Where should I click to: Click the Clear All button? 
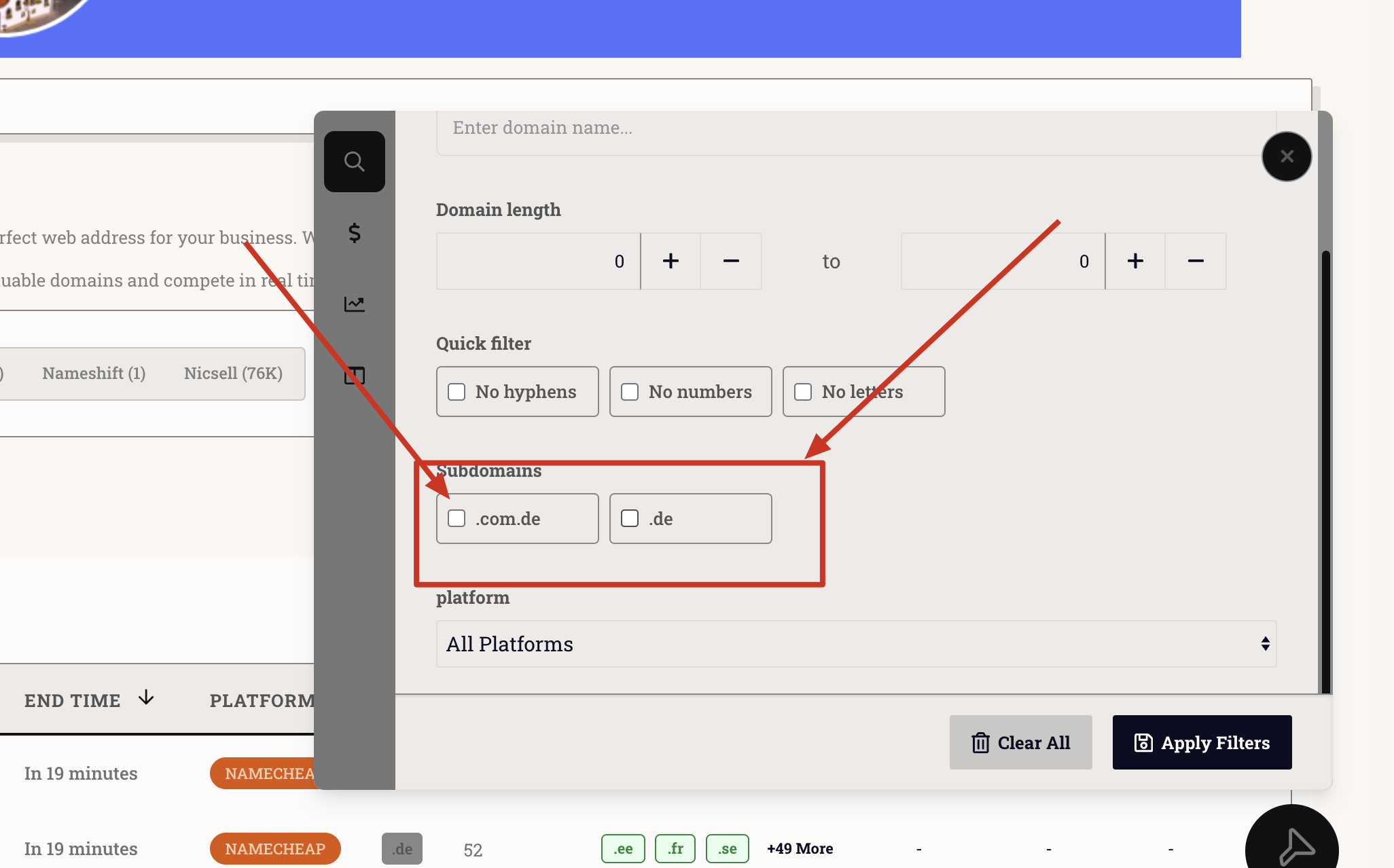pos(1020,742)
